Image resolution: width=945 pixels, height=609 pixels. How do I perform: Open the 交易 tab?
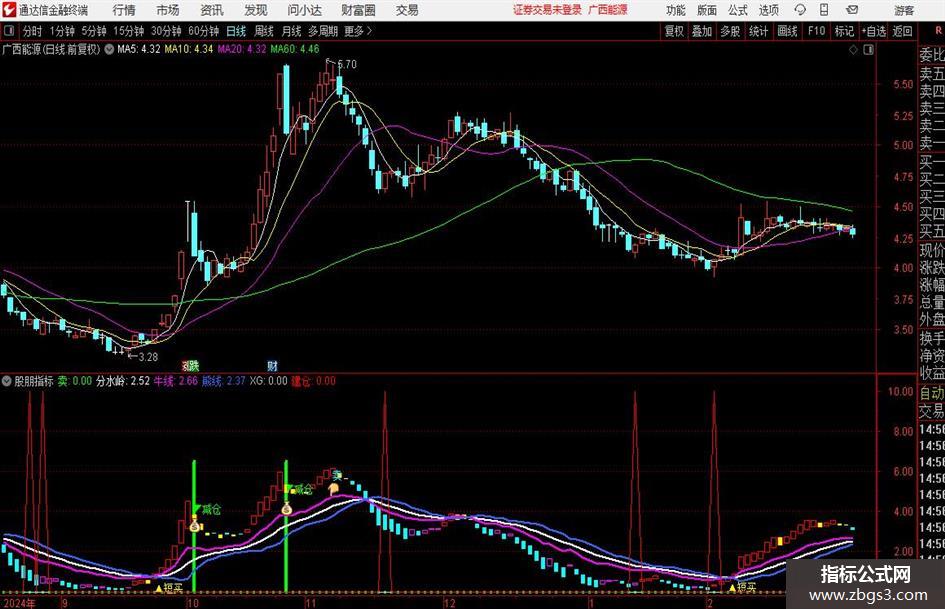pos(407,10)
